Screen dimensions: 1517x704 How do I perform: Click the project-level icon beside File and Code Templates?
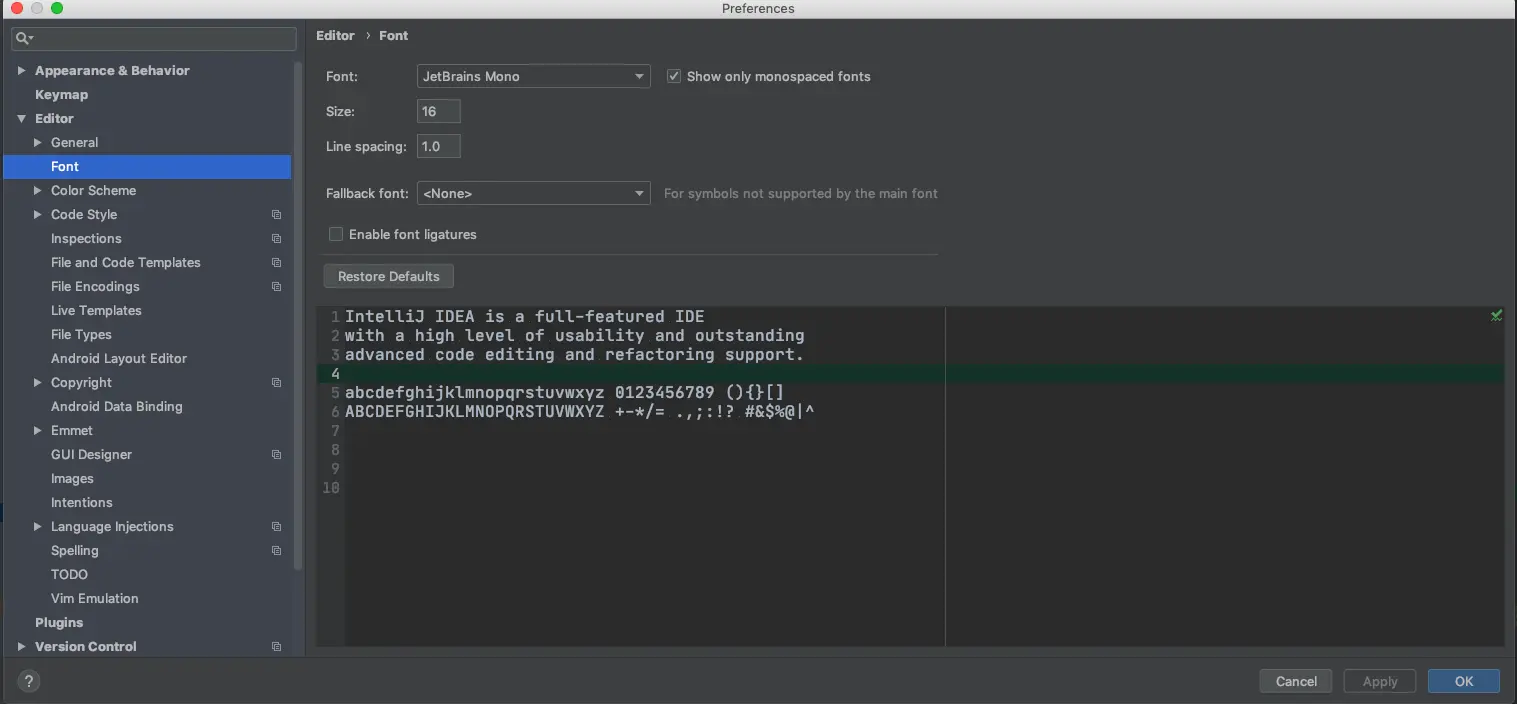[x=277, y=263]
